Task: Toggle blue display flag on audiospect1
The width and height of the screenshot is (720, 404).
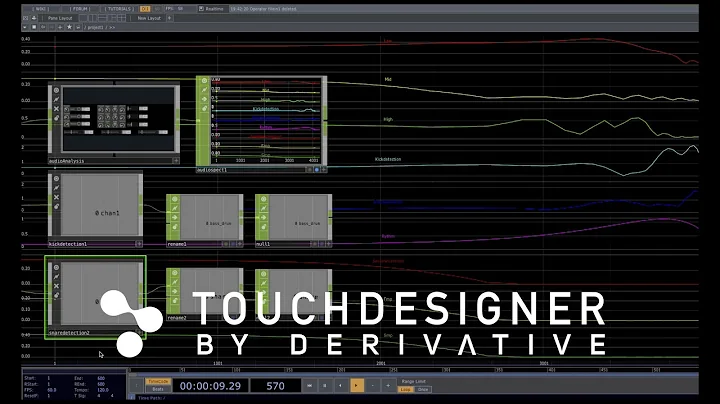Action: tap(316, 169)
